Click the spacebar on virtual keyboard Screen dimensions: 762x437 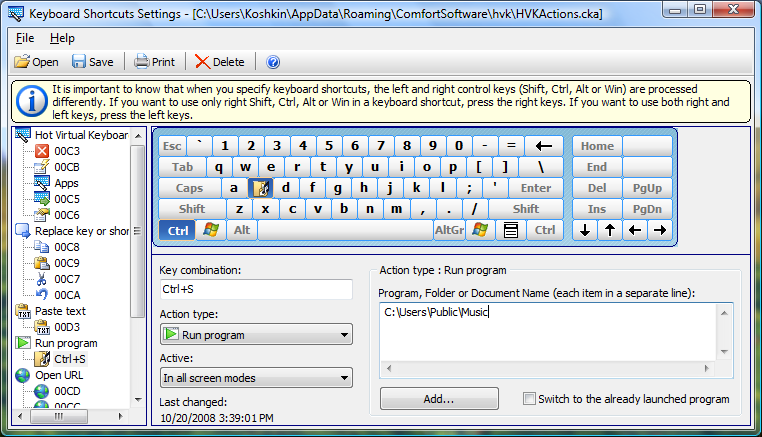[345, 230]
